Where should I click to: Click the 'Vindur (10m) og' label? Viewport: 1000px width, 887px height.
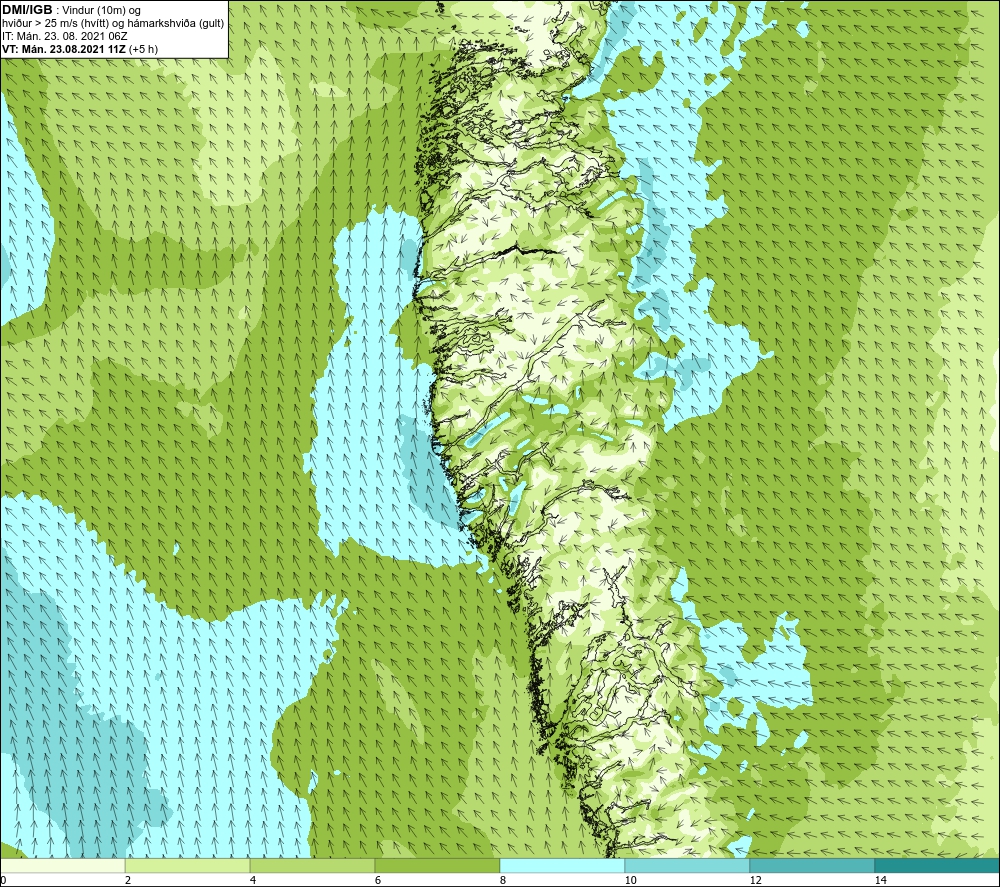pyautogui.click(x=103, y=11)
